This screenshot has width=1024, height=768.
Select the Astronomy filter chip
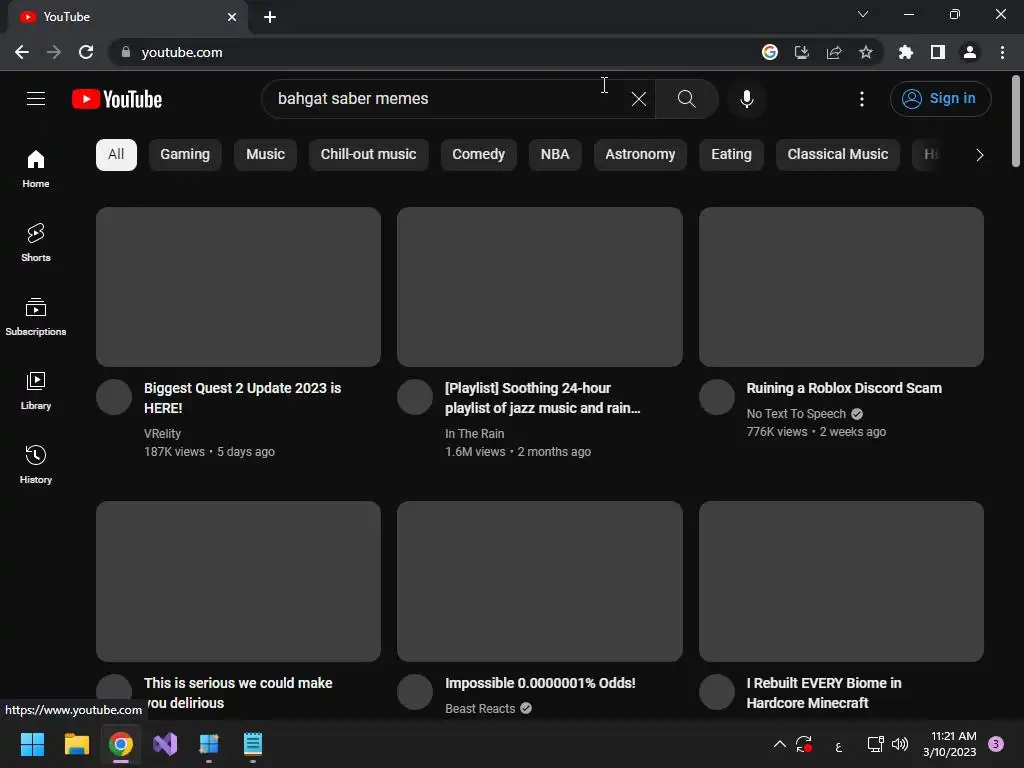tap(640, 155)
